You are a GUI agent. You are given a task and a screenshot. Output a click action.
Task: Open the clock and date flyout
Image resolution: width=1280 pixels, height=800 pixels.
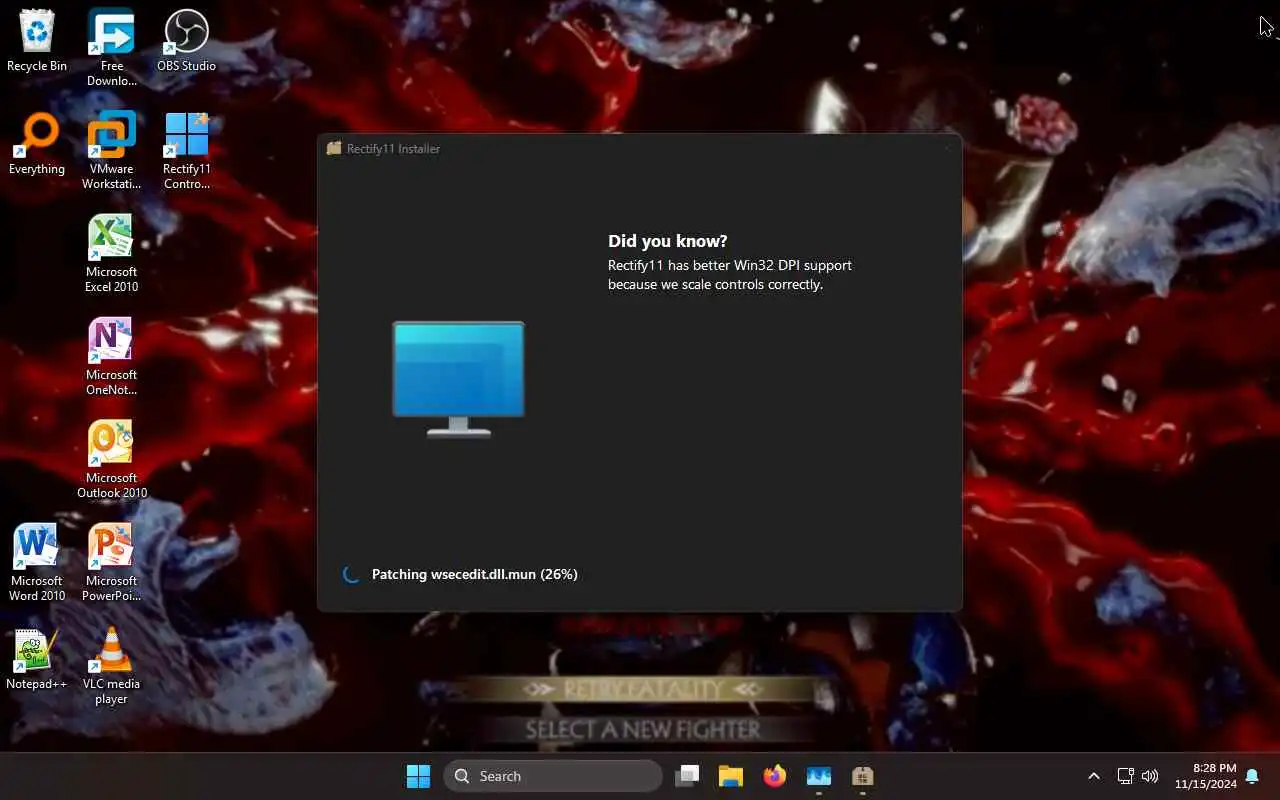coord(1205,776)
